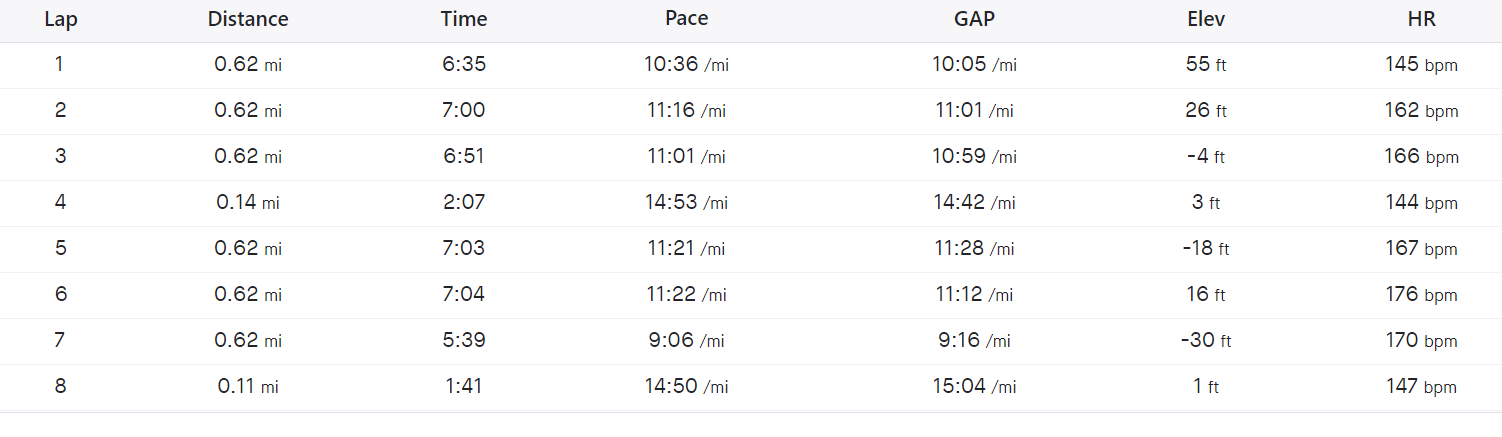1502x437 pixels.
Task: Click the 10:05 /mi GAP value
Action: 974,65
